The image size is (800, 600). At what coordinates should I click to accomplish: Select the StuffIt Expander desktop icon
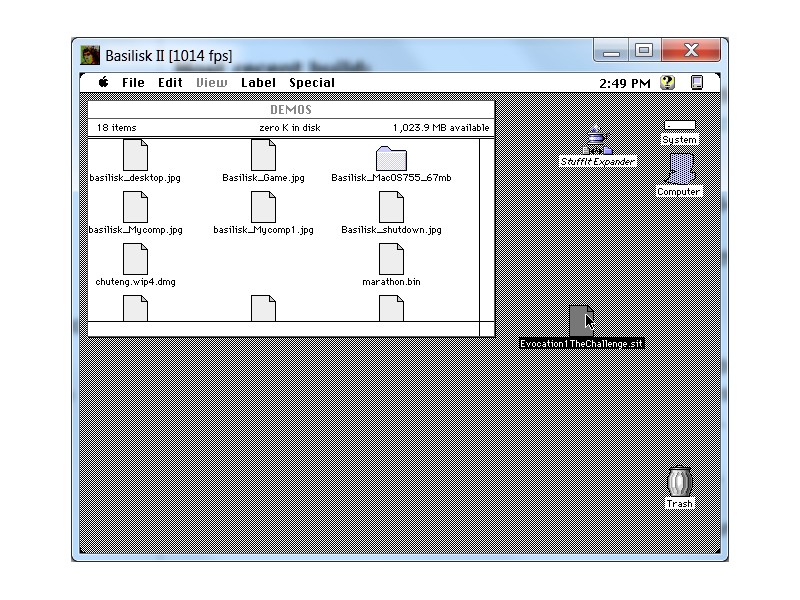coord(597,139)
